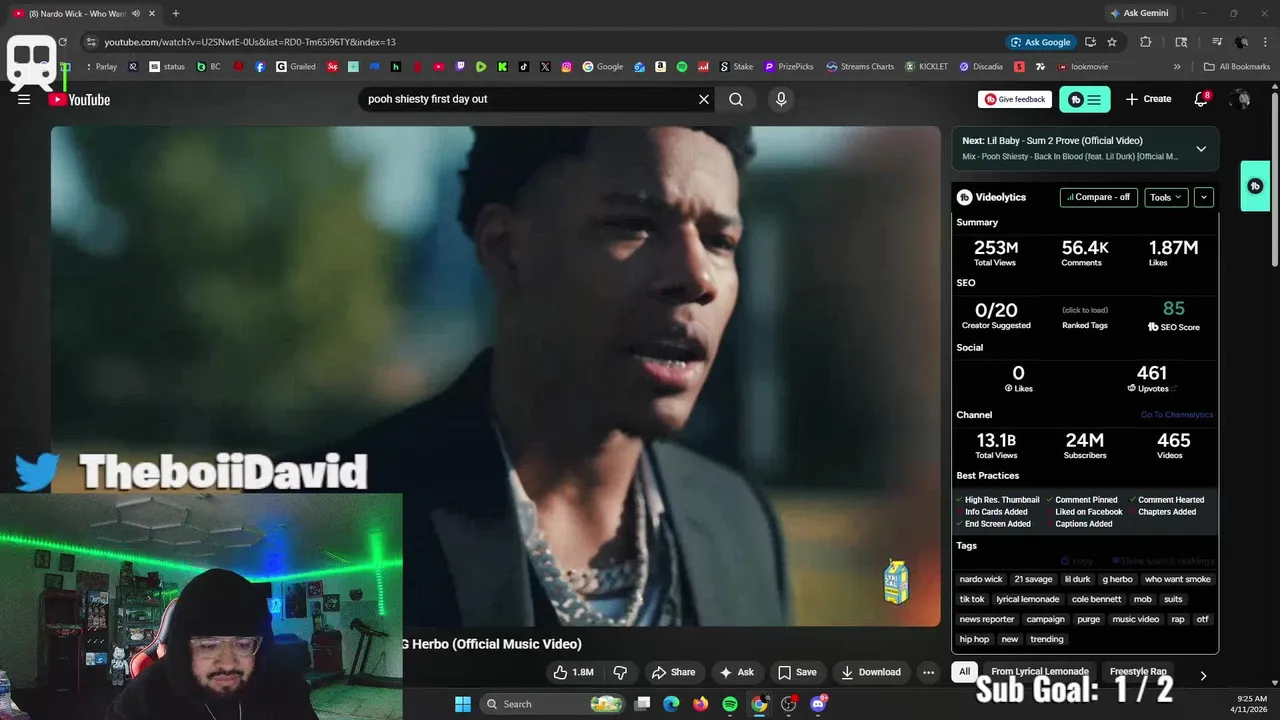This screenshot has width=1280, height=720.
Task: Open YouTube notifications bell
Action: click(1201, 99)
